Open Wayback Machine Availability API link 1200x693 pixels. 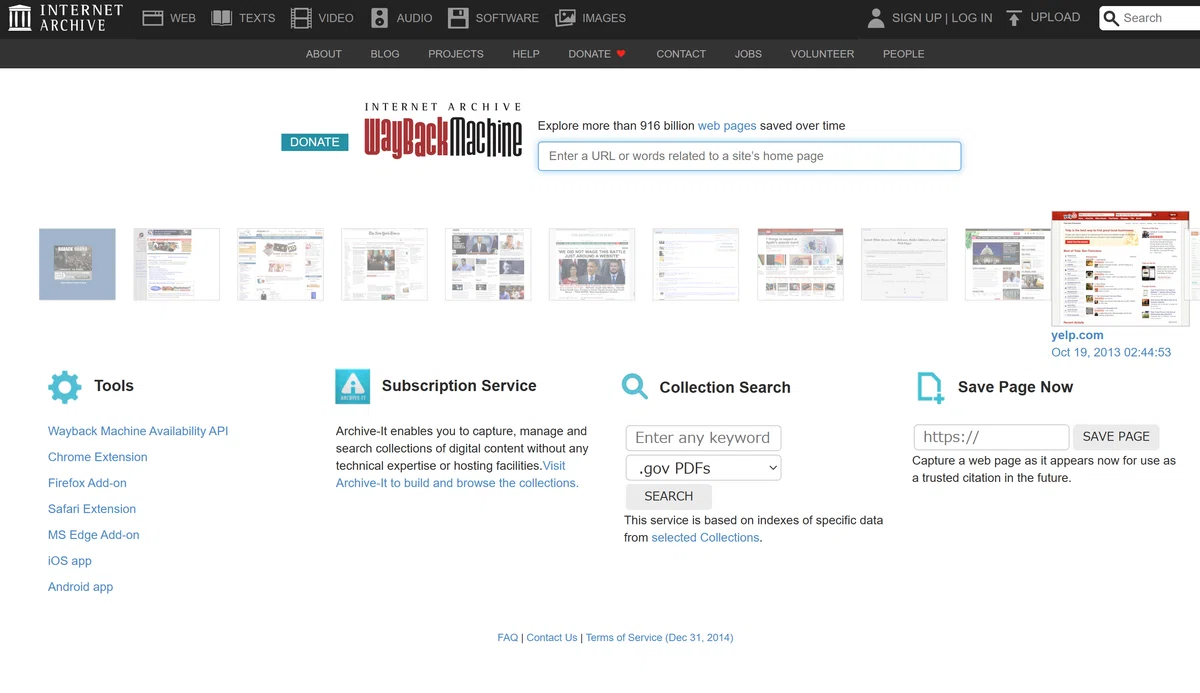click(x=138, y=431)
